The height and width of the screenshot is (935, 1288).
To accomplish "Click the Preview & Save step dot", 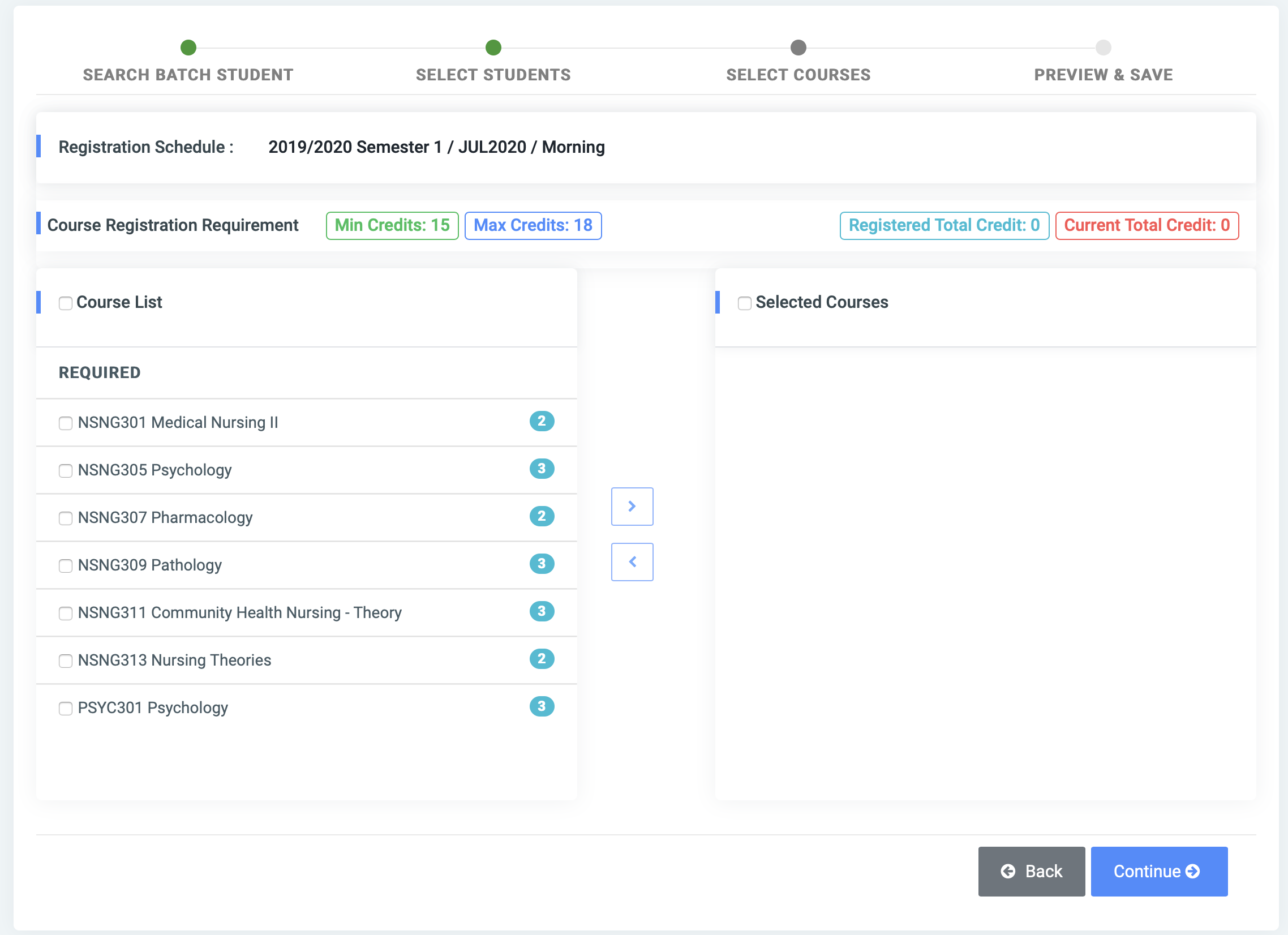I will [x=1103, y=48].
